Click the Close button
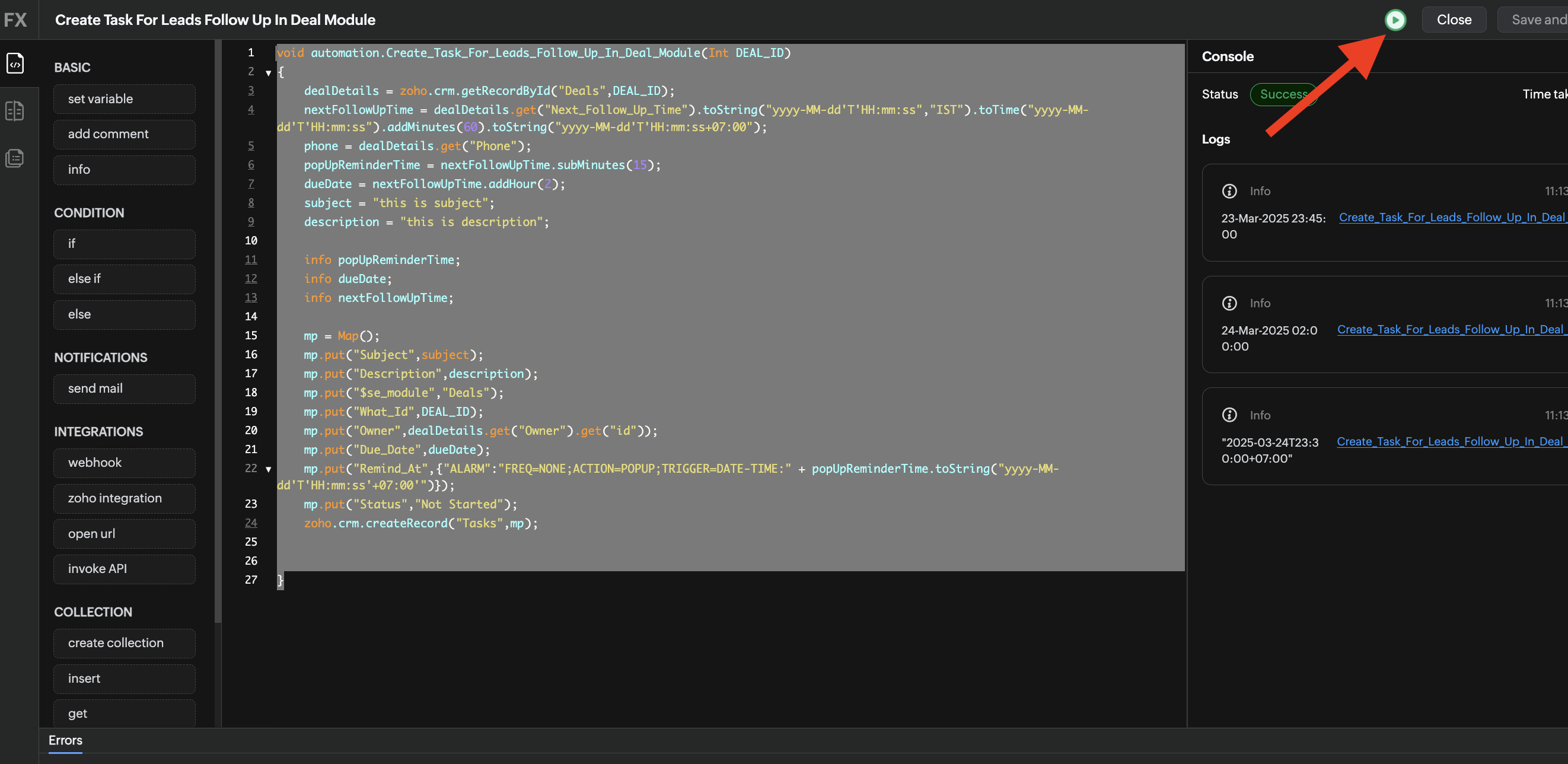The width and height of the screenshot is (1568, 764). pyautogui.click(x=1454, y=20)
